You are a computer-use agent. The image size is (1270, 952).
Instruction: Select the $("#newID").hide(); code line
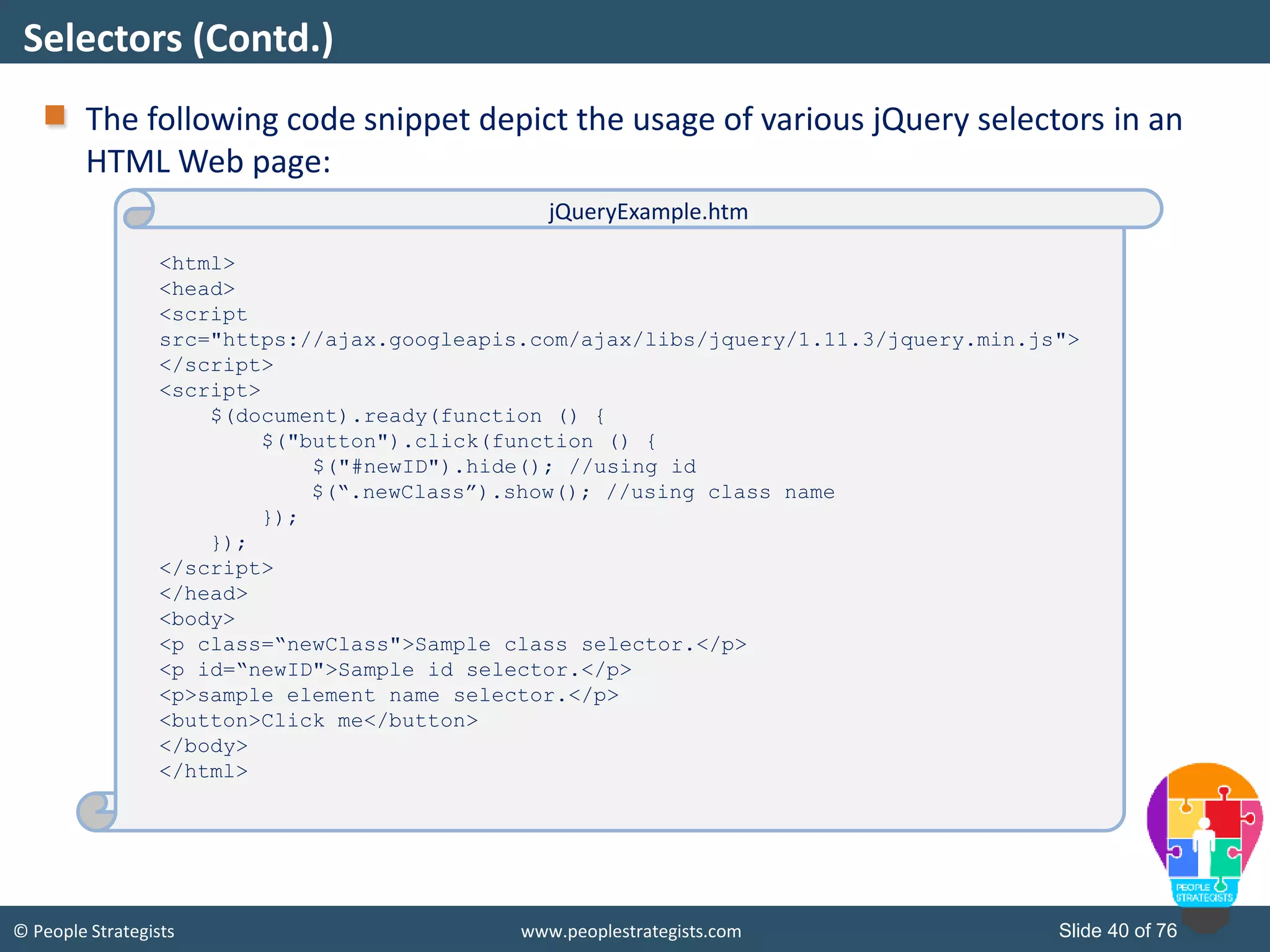[432, 467]
